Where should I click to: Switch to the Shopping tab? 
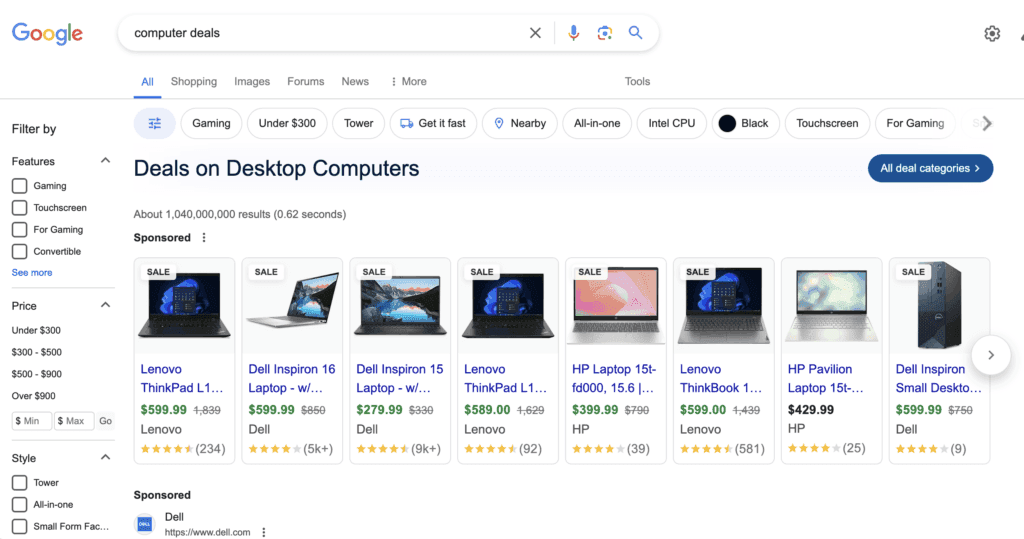194,82
